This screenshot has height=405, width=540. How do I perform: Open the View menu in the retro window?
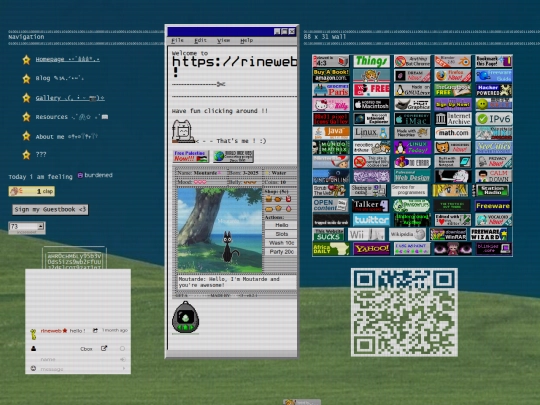[x=223, y=40]
